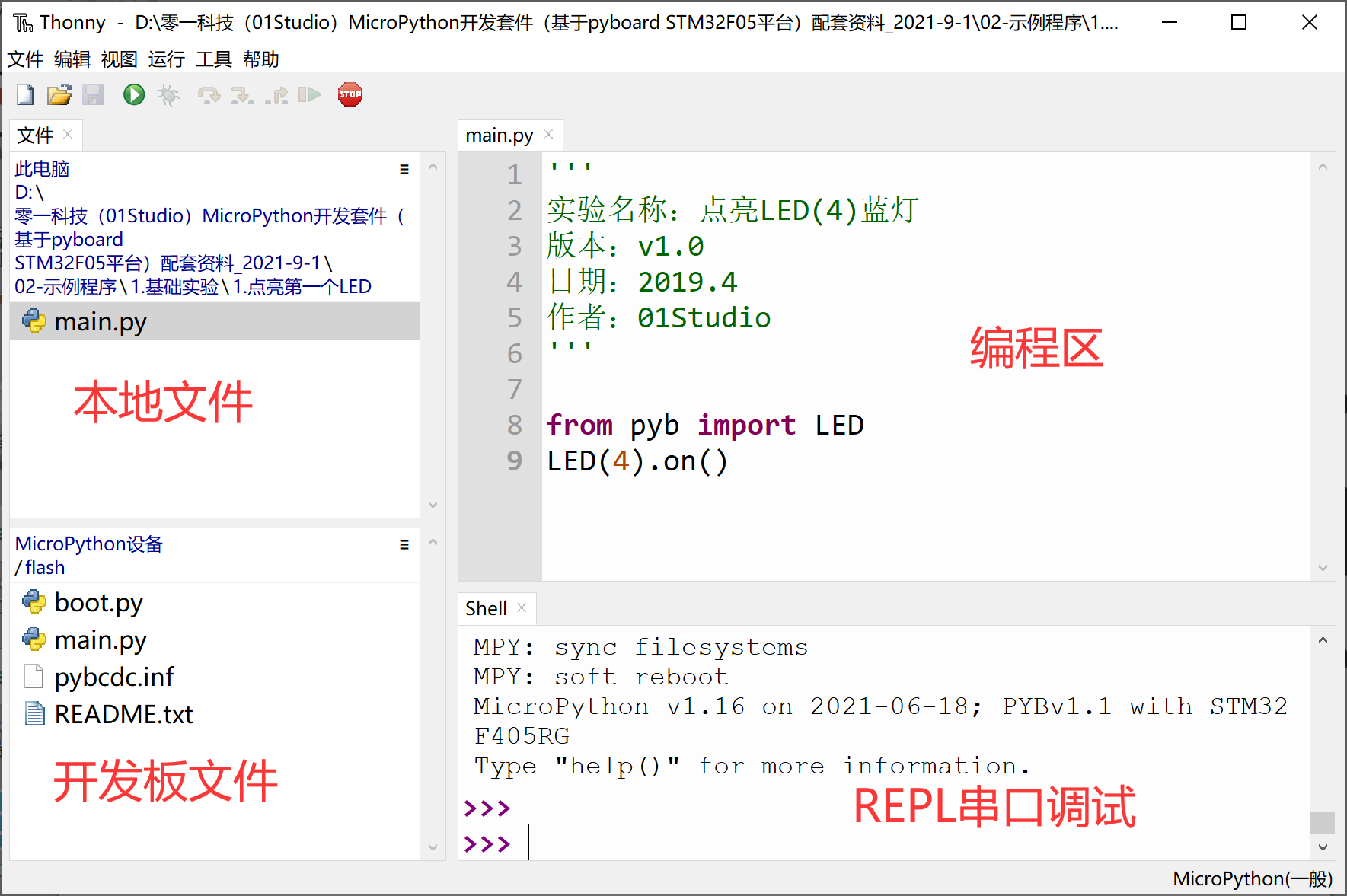1347x896 pixels.
Task: Switch to the Shell tab
Action: pyautogui.click(x=487, y=607)
